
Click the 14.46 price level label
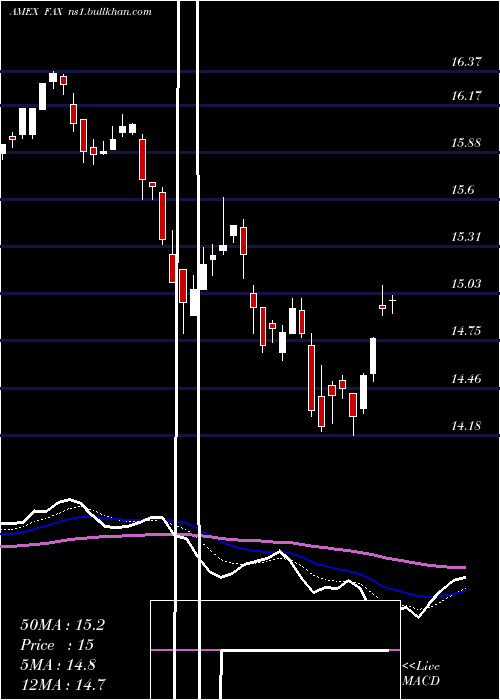466,379
